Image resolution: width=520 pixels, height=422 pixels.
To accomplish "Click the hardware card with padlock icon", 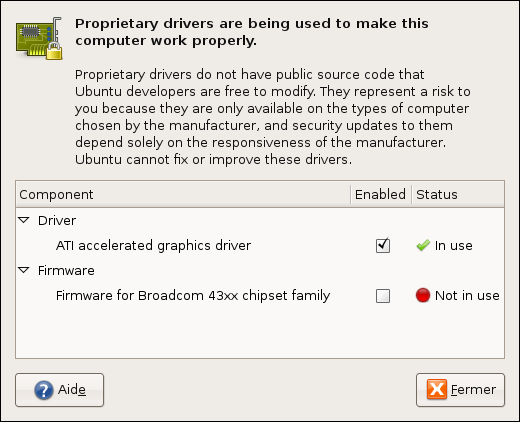I will point(39,39).
